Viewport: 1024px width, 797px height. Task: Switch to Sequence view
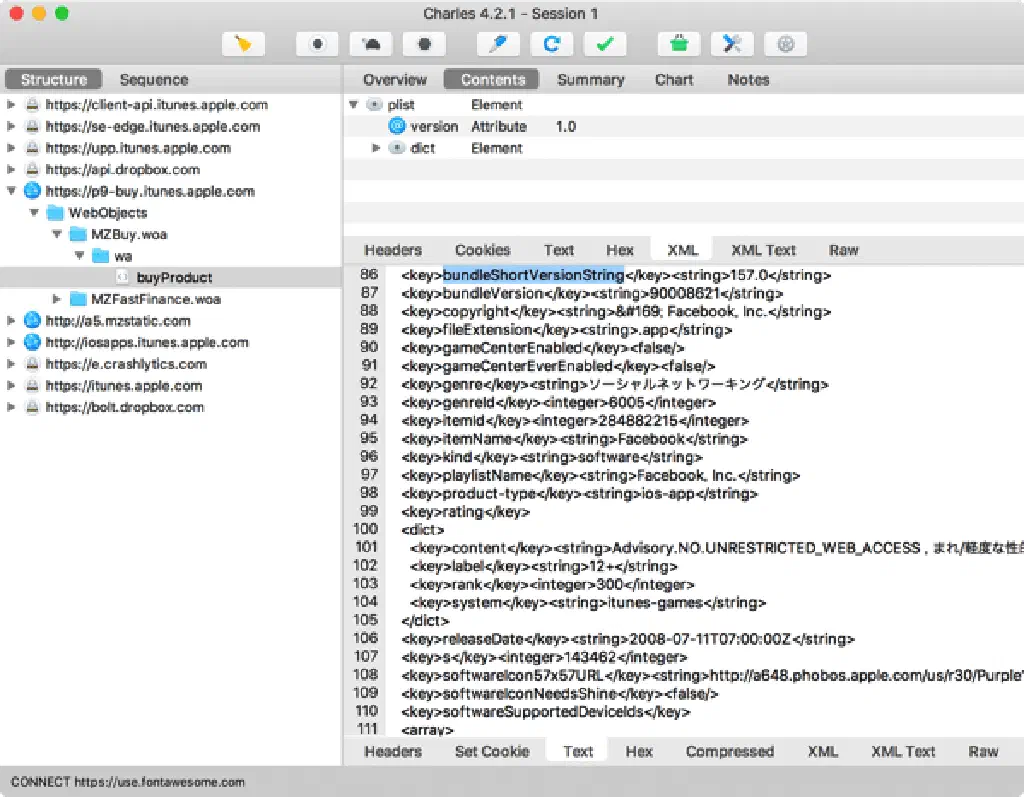tap(153, 80)
